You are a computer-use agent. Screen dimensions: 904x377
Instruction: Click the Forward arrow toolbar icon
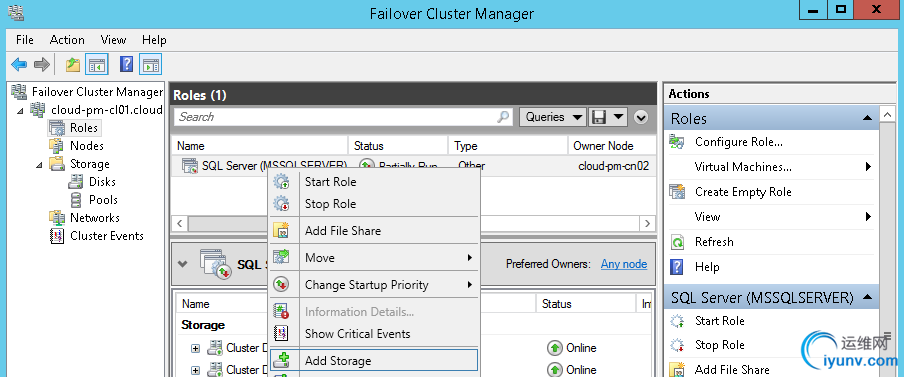click(42, 65)
